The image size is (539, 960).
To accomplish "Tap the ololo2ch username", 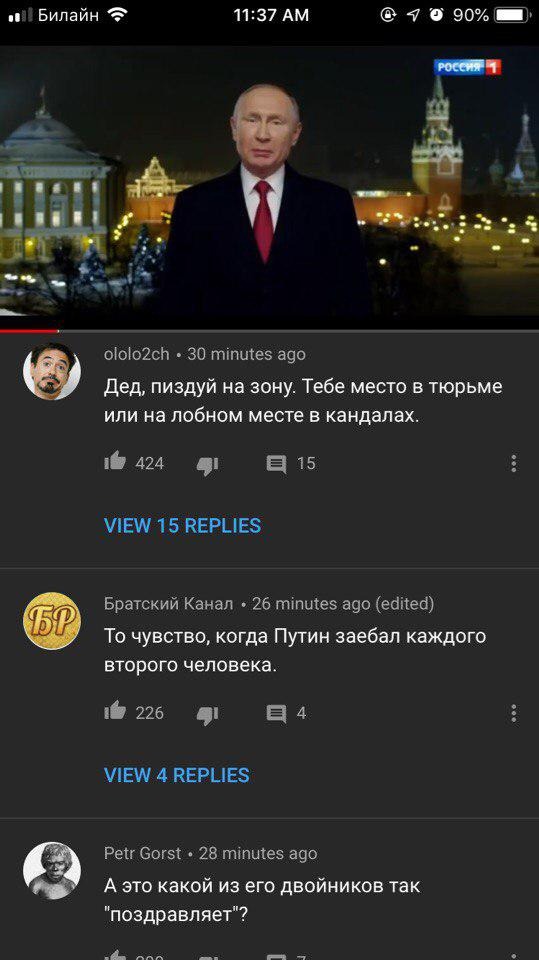I will [137, 354].
